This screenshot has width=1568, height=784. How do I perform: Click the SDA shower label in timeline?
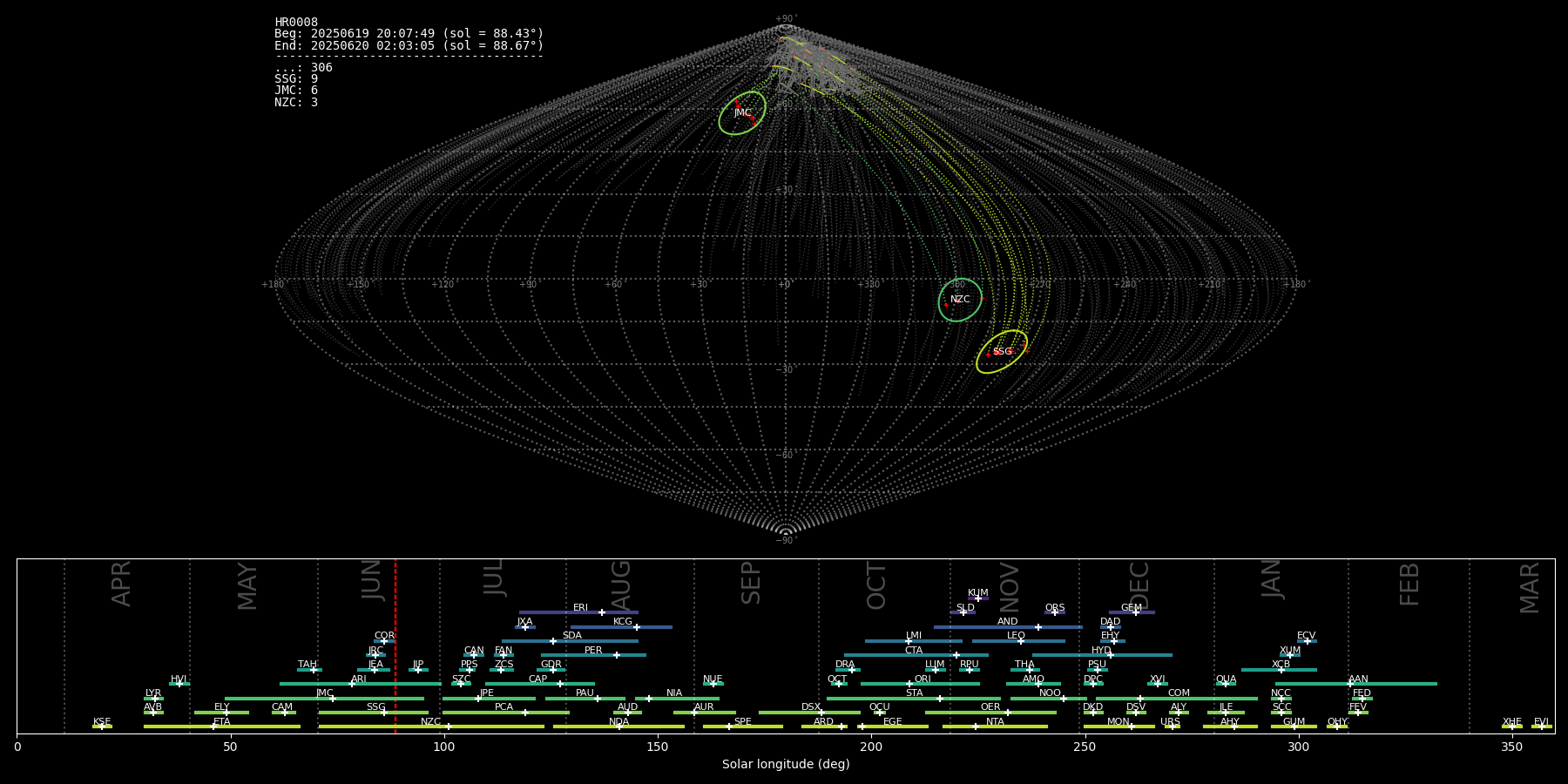coord(571,636)
